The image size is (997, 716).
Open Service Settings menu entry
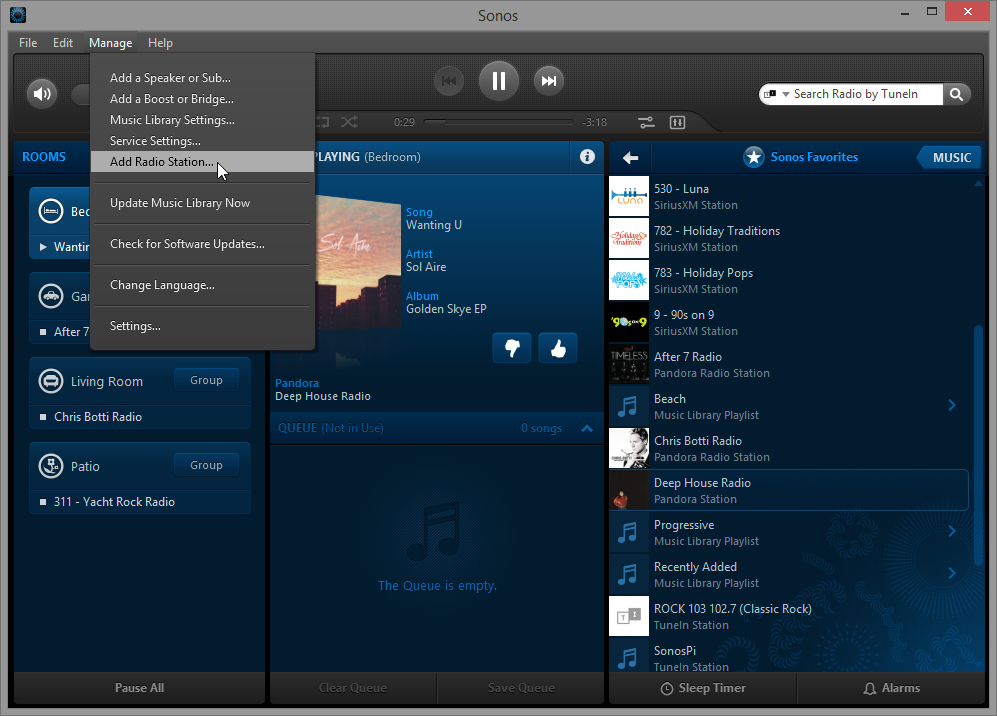click(202, 141)
